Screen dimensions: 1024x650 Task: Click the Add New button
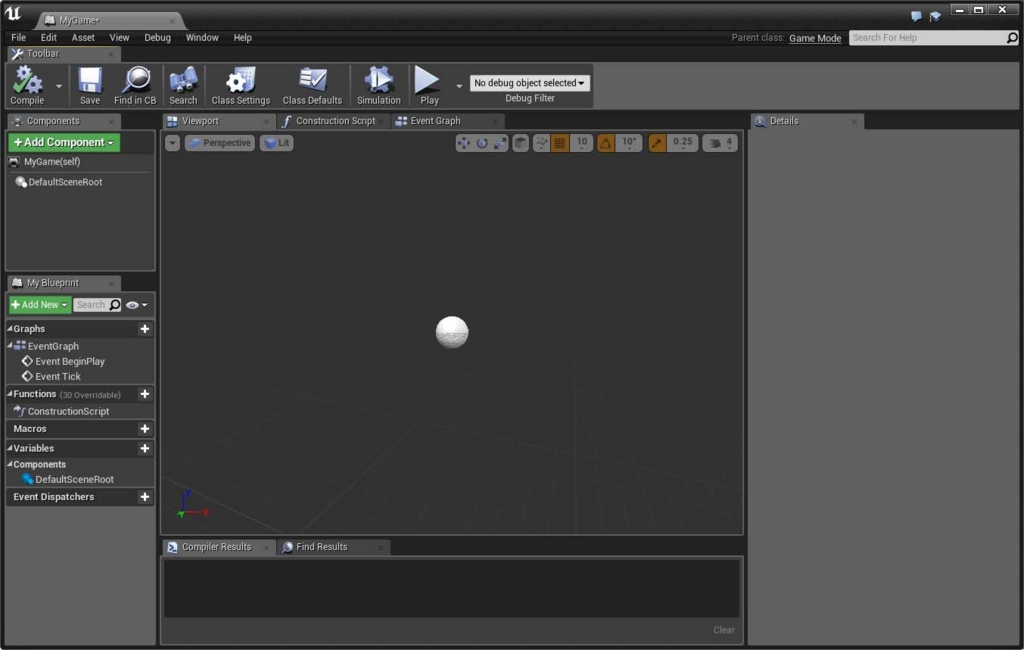click(x=40, y=305)
